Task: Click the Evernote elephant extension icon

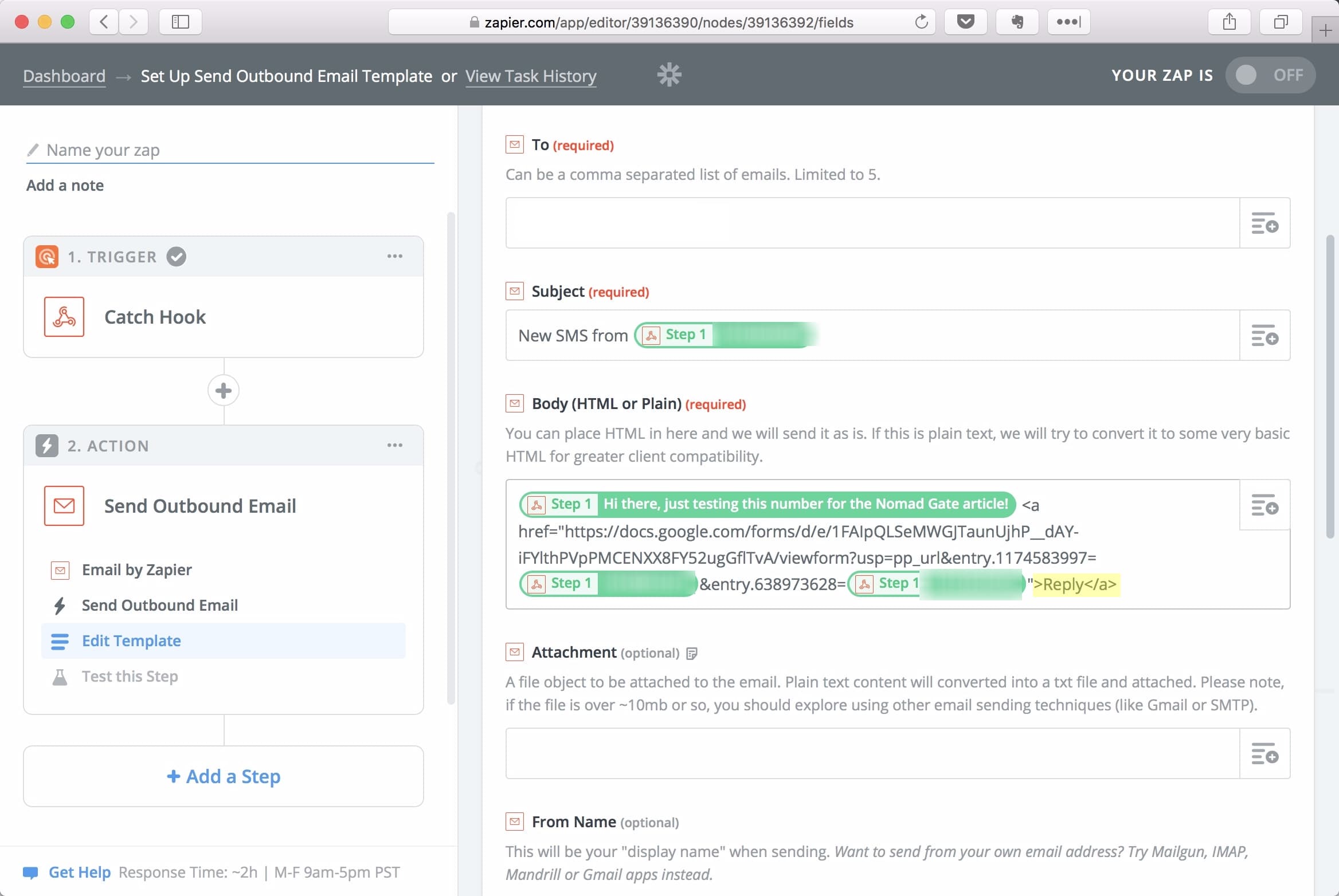Action: pos(1017,22)
